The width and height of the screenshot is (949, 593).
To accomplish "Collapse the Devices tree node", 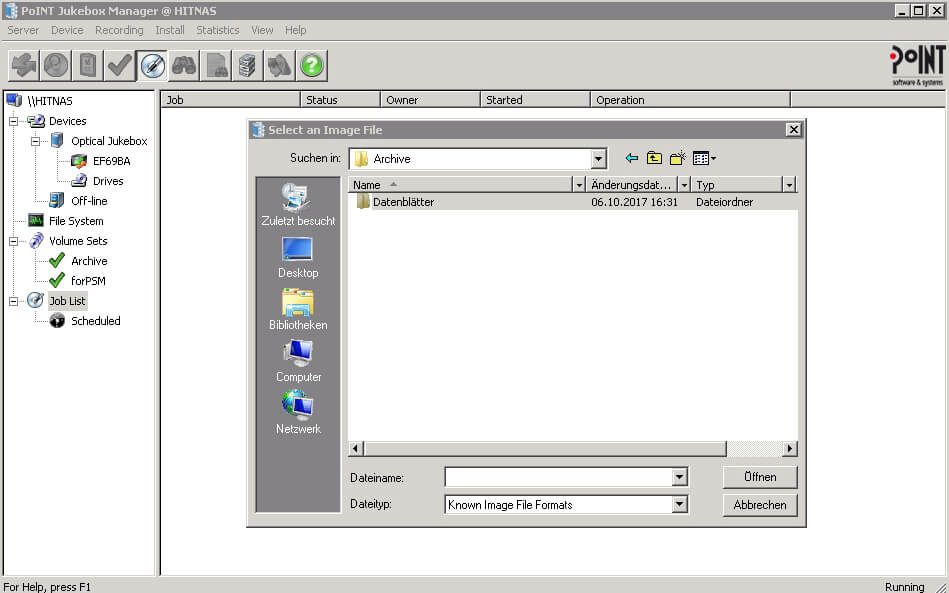I will 13,121.
